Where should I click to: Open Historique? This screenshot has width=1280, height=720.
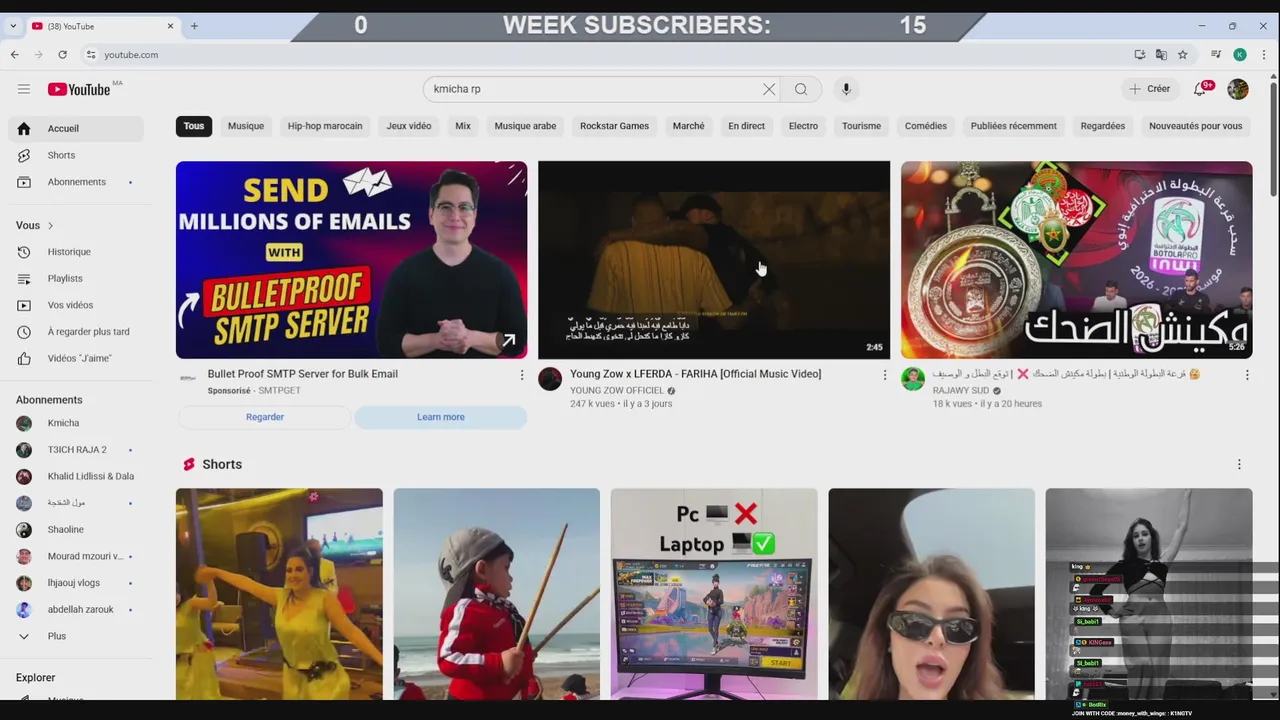click(x=76, y=252)
